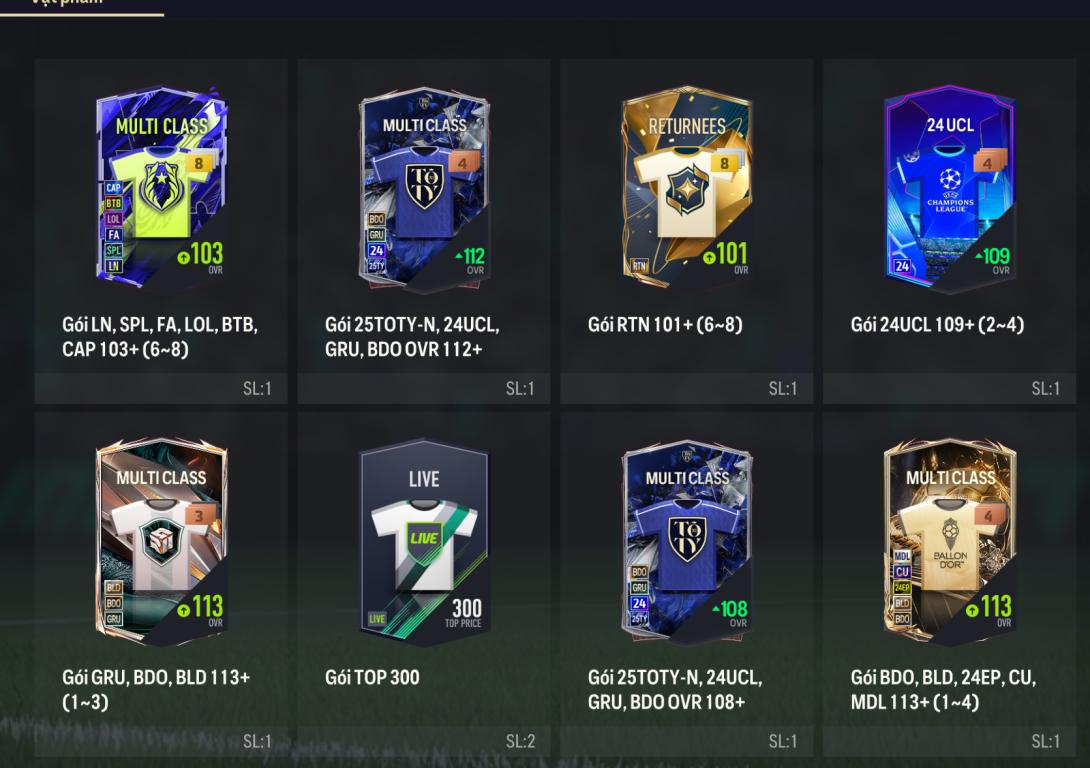Open the Multi Class 103 OVR pack card
The height and width of the screenshot is (768, 1090).
[161, 186]
